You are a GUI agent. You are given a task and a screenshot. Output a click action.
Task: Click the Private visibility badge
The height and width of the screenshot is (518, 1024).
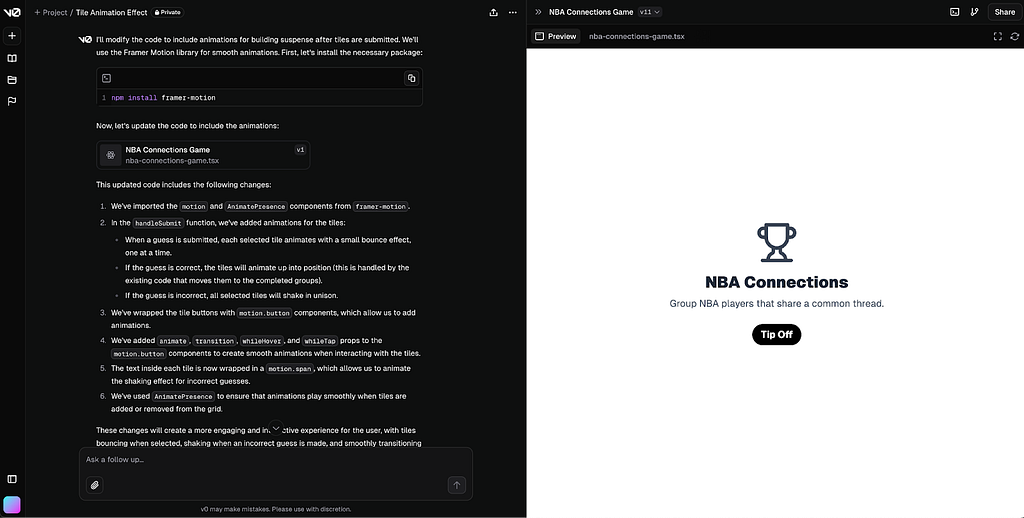coord(167,12)
